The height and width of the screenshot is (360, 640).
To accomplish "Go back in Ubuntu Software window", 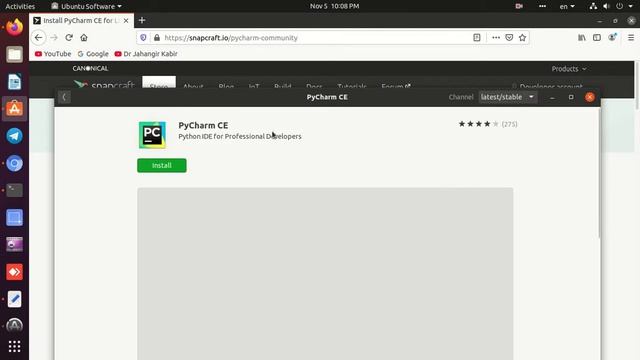I will click(64, 97).
